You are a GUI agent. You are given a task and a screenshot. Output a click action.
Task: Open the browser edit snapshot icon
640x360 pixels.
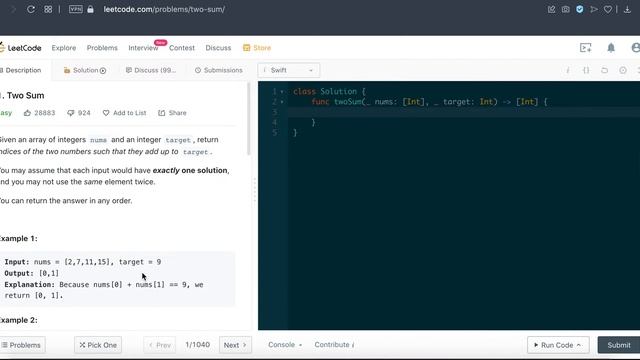coord(551,9)
